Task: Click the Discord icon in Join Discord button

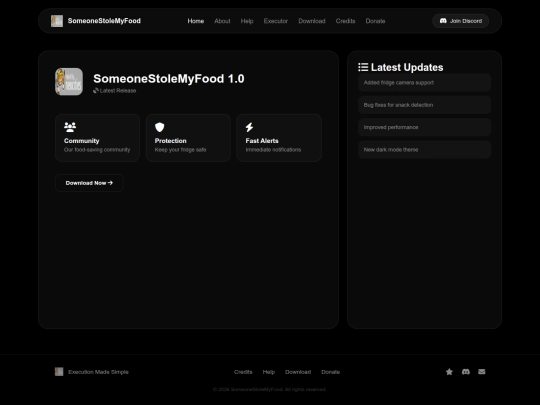Action: pos(443,21)
